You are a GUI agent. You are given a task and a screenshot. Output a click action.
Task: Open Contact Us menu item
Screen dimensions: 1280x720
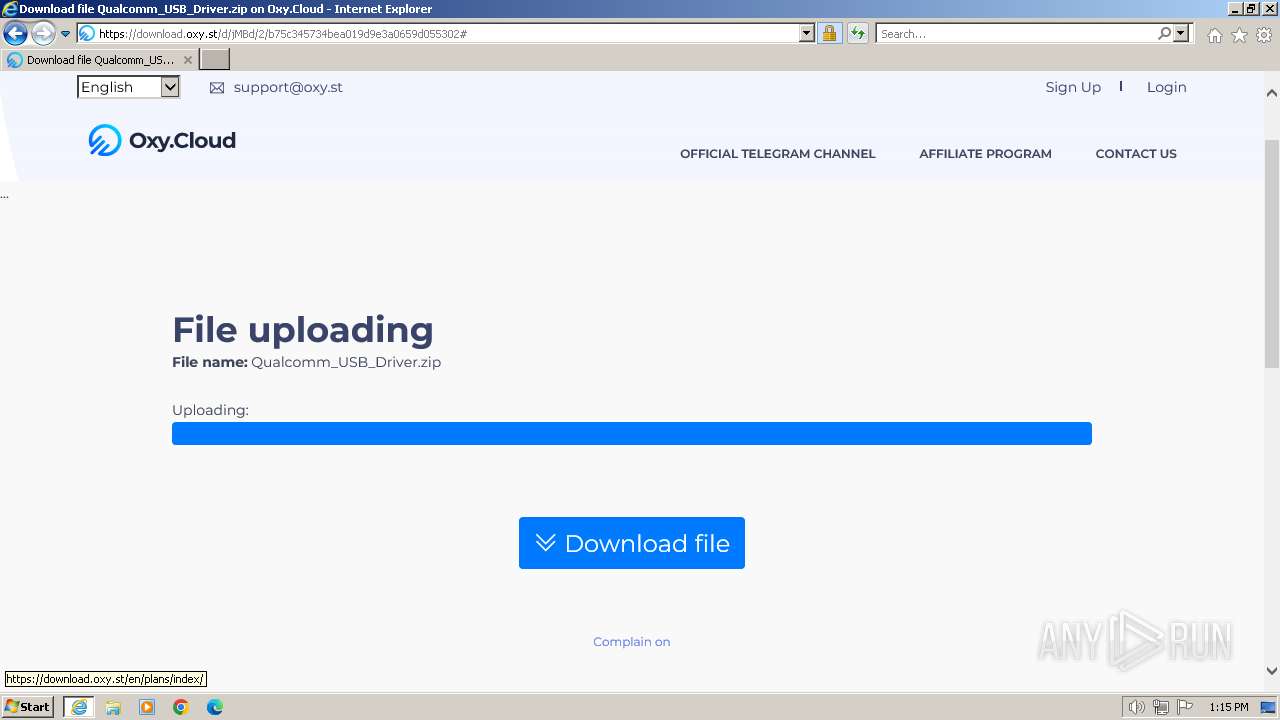[1136, 154]
